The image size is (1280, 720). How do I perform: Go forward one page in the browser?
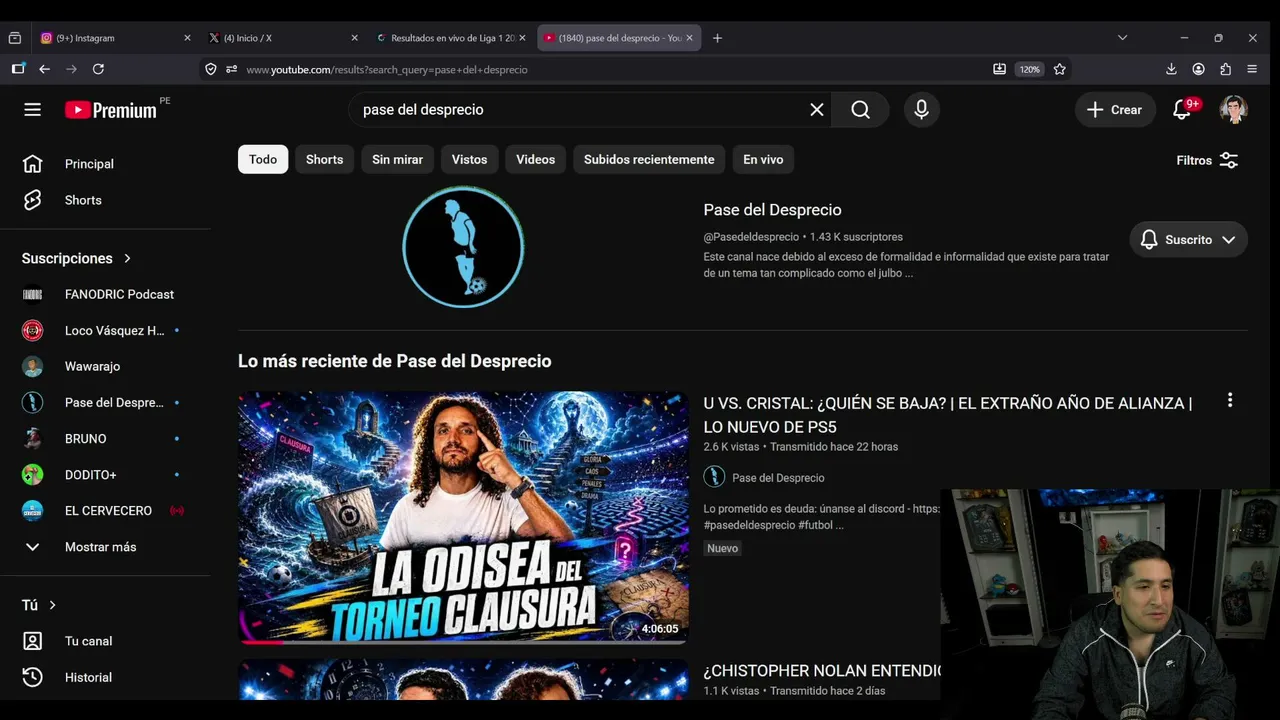click(x=71, y=69)
